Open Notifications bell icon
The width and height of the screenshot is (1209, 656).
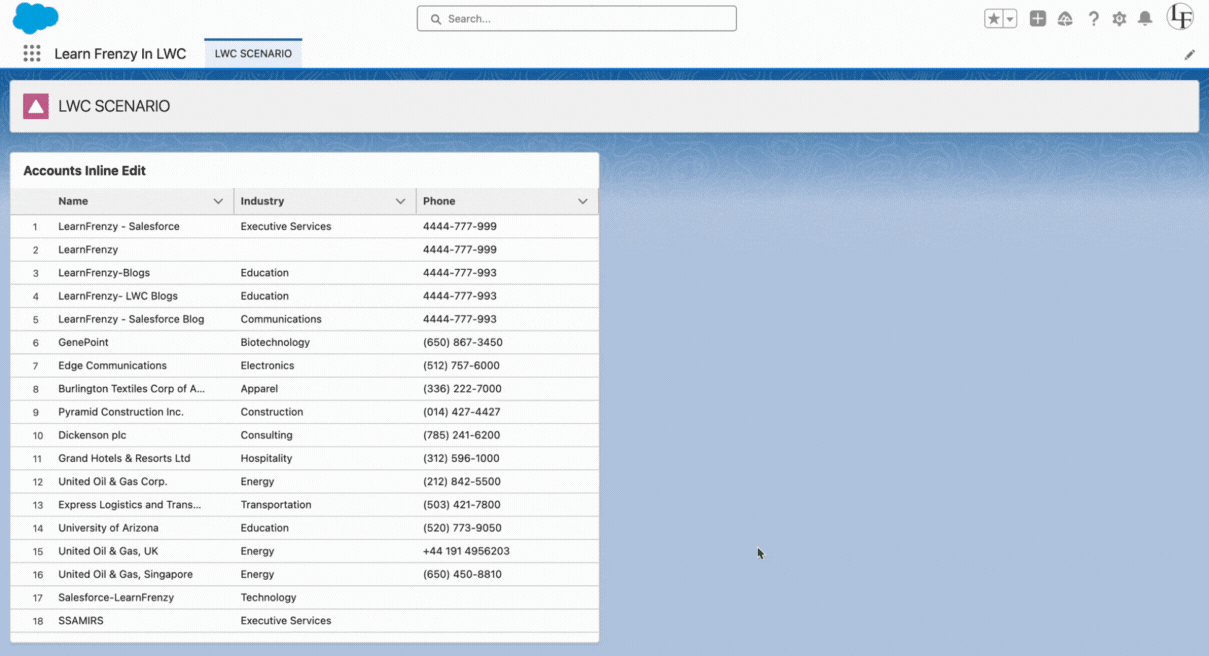click(x=1146, y=19)
